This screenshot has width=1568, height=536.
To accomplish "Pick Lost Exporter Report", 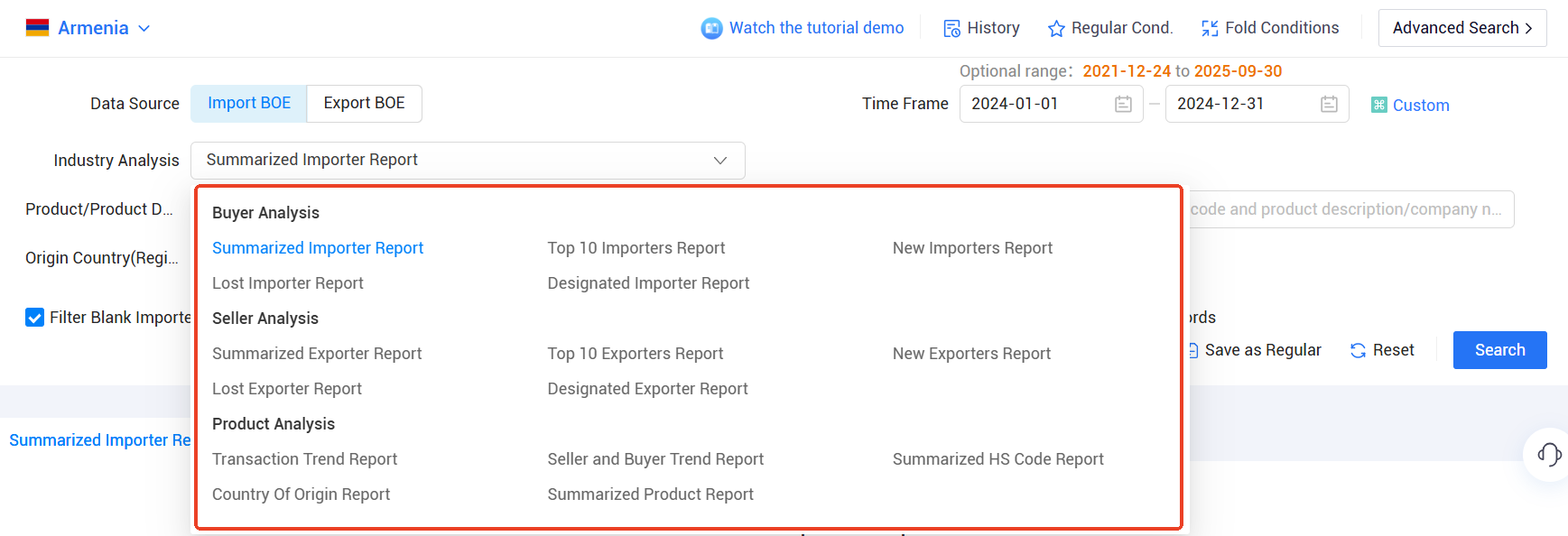I will tap(287, 389).
